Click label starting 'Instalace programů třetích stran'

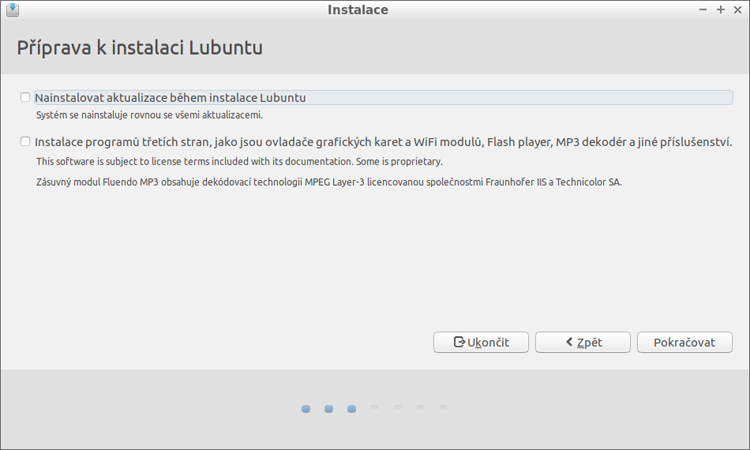383,142
